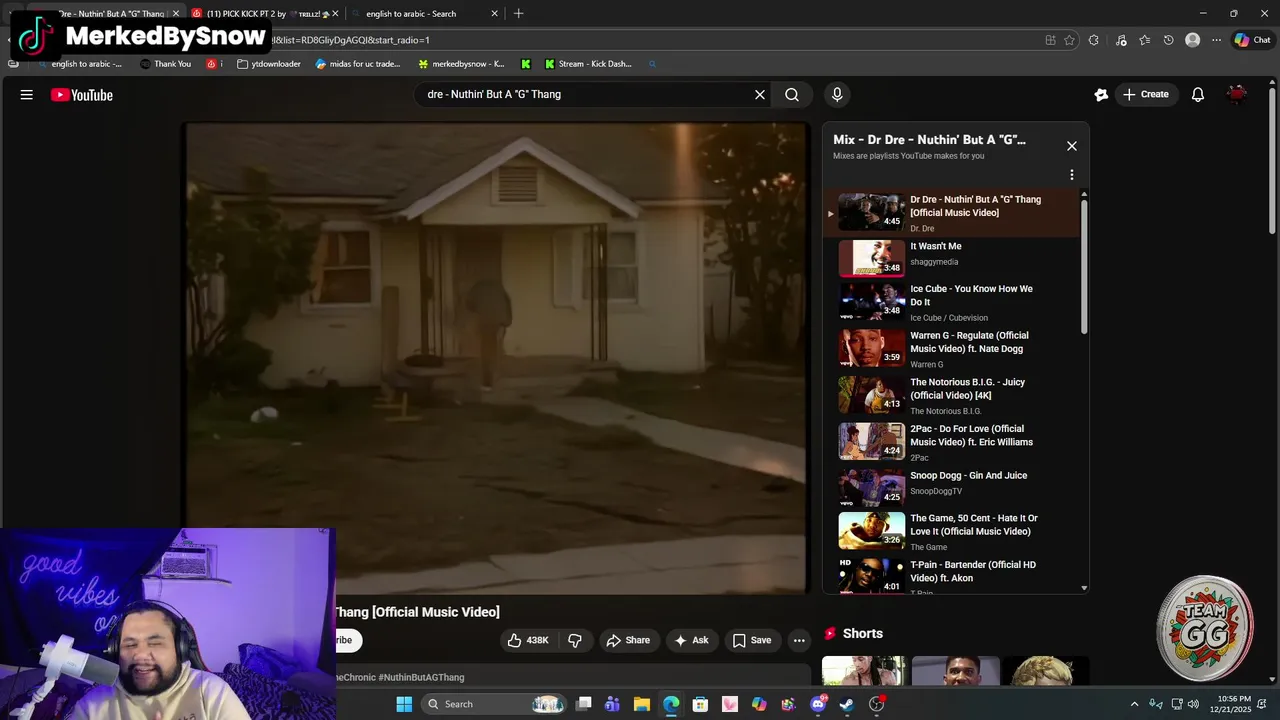1280x720 pixels.
Task: Play Ice Cube 'You Know How We Do It'
Action: click(953, 302)
